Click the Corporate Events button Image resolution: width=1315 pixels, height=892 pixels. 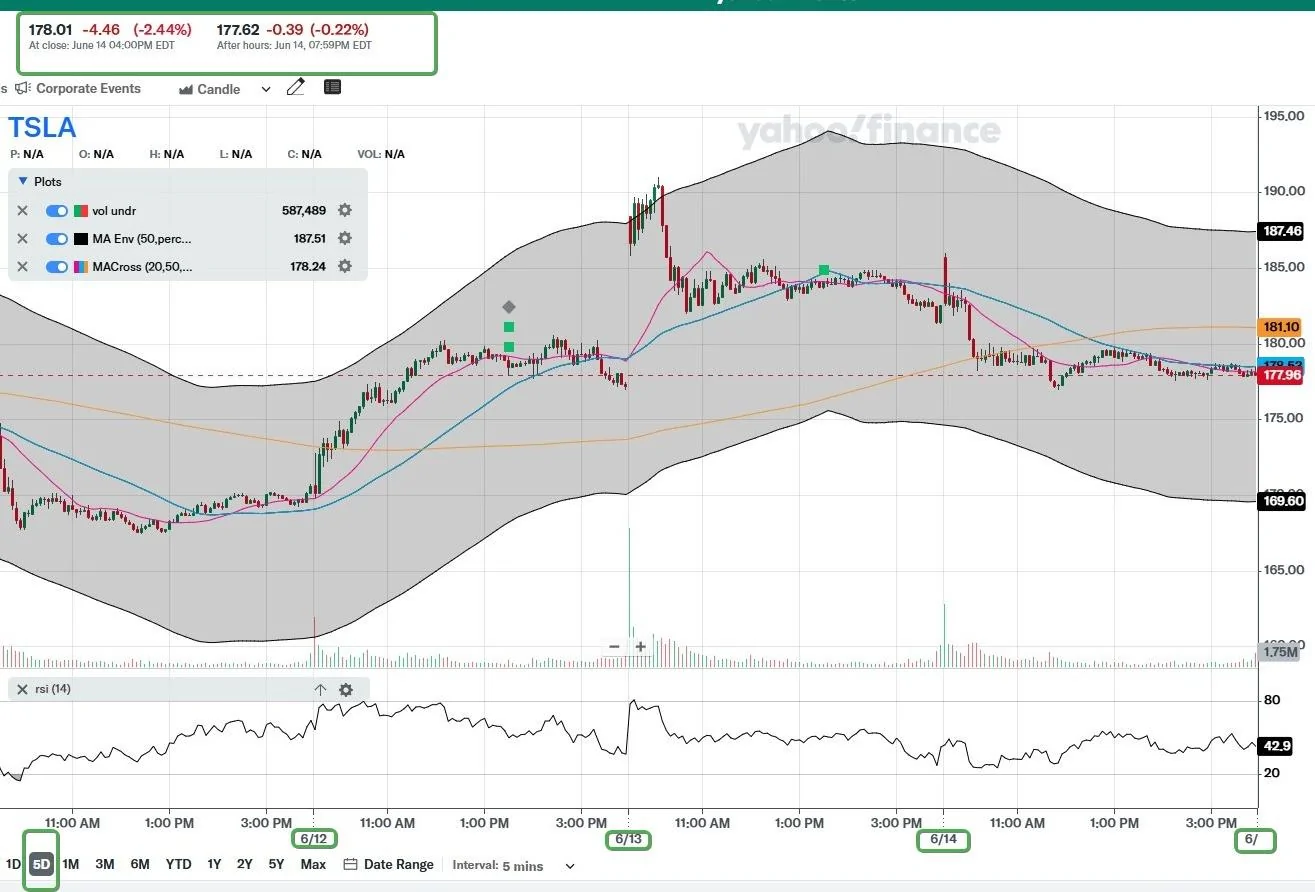pyautogui.click(x=78, y=89)
